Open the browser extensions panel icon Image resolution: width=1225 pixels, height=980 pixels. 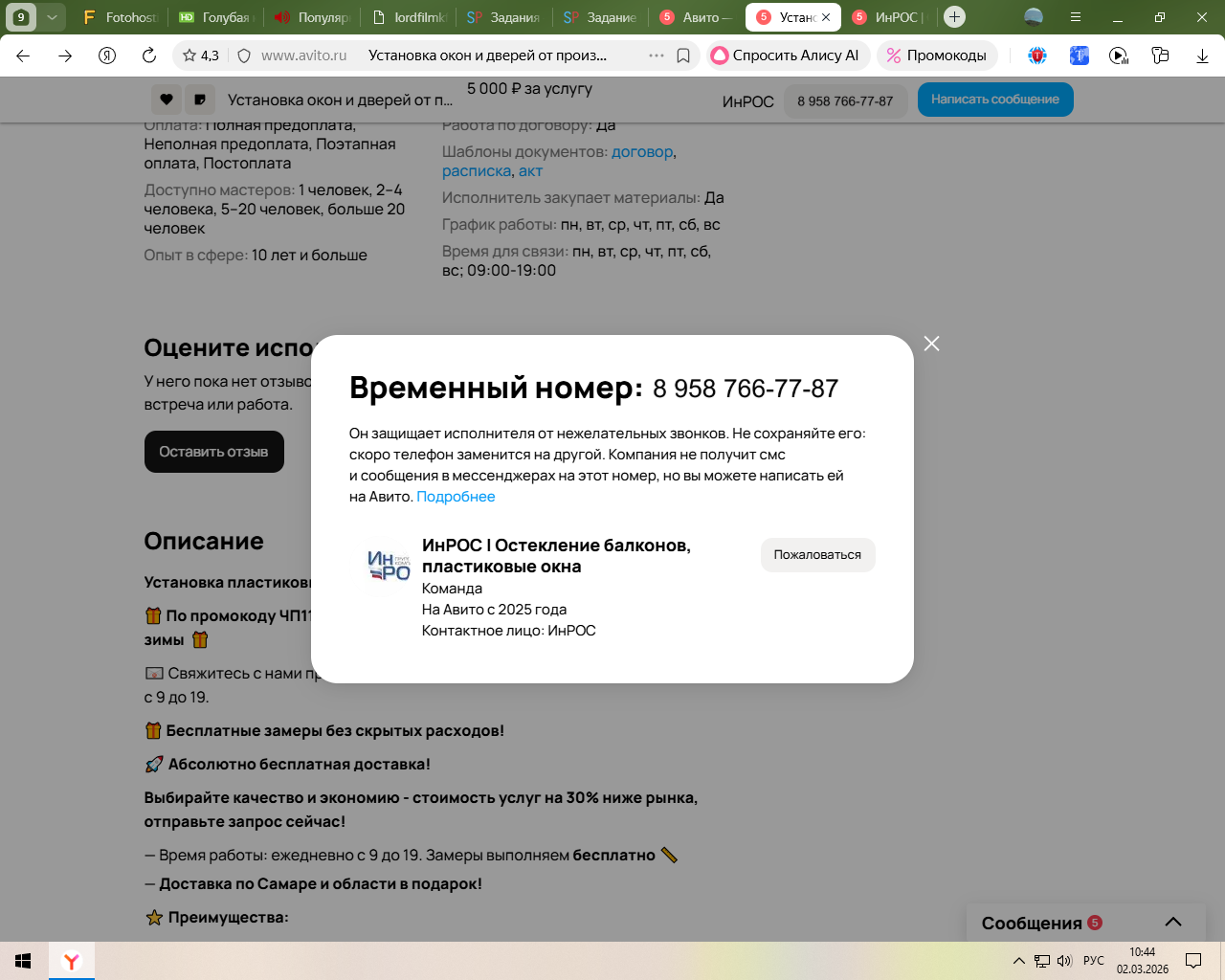coord(1160,56)
